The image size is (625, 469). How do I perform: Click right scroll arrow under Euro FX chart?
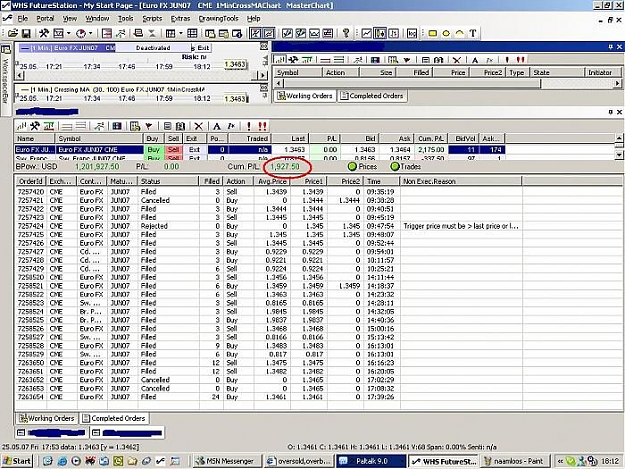[262, 75]
